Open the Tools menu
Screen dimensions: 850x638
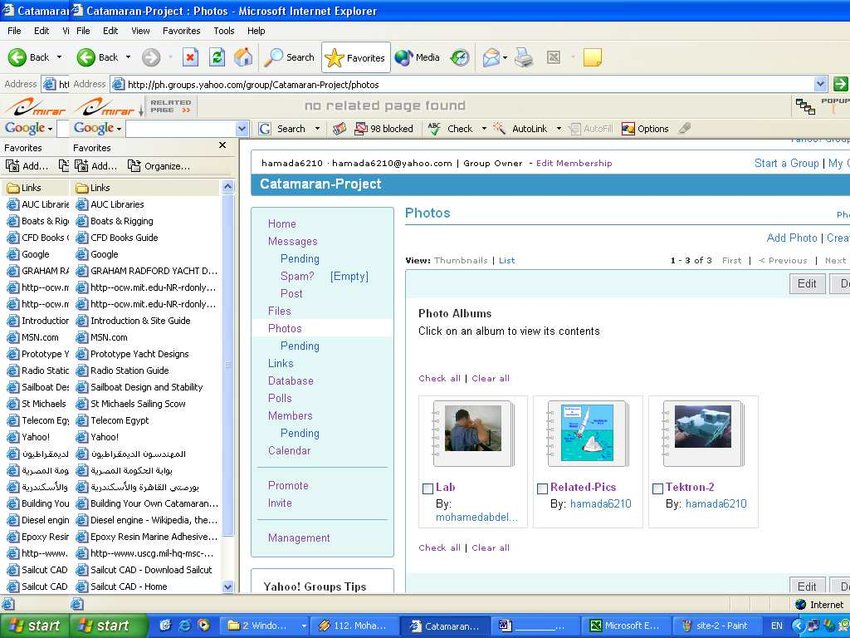point(224,30)
